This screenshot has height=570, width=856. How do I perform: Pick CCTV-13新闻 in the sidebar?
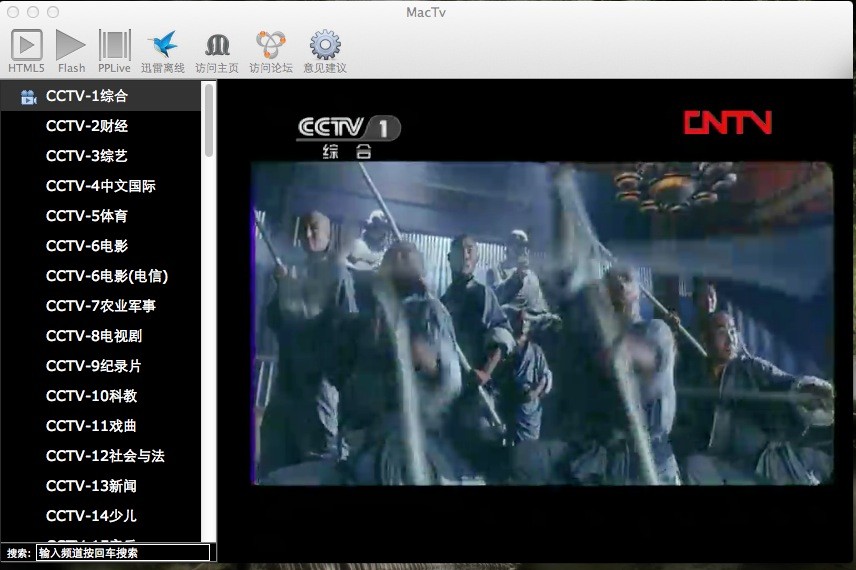click(91, 486)
